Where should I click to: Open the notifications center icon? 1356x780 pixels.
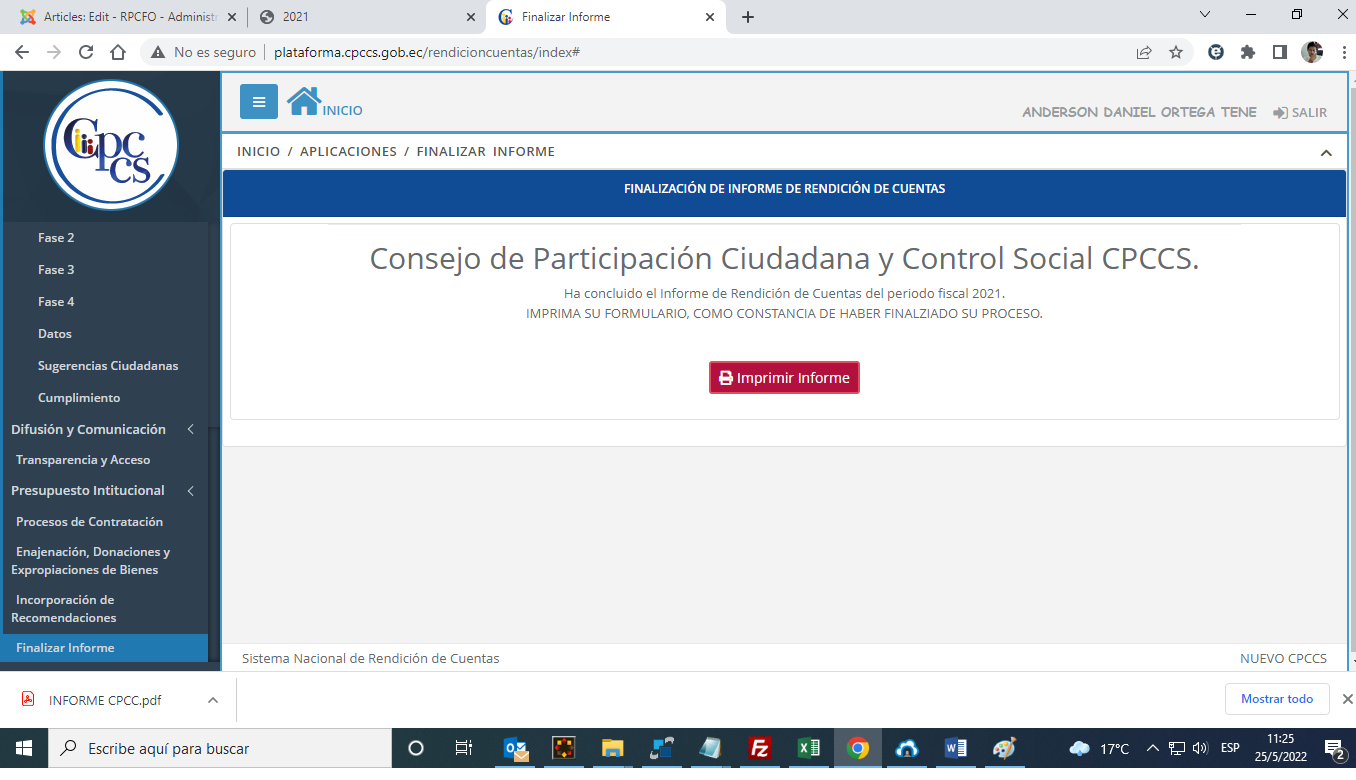pos(1334,748)
